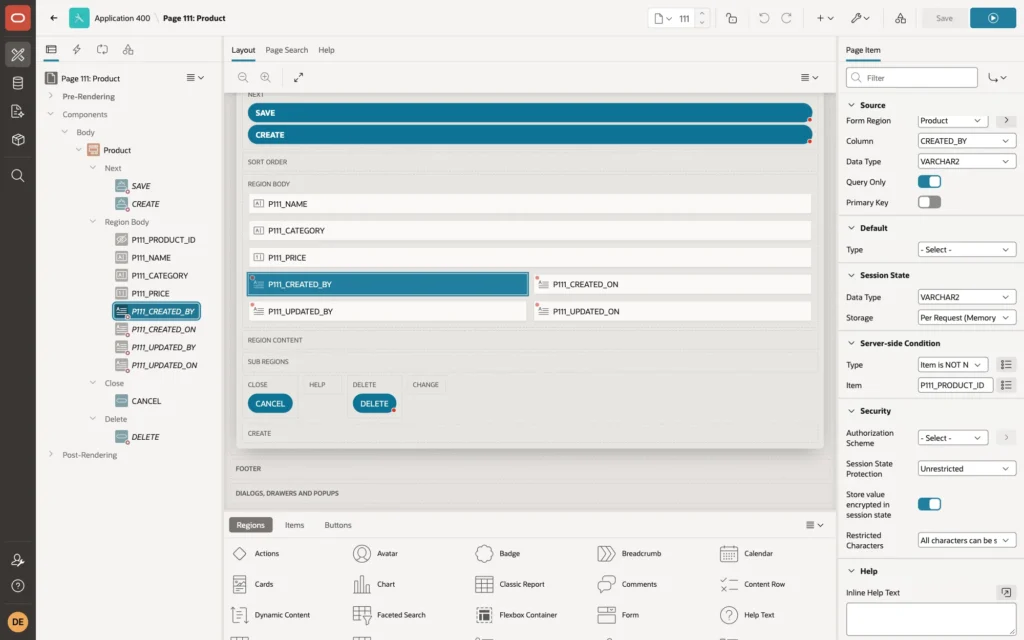Image resolution: width=1024 pixels, height=640 pixels.
Task: Switch to the Shared Components tab icon
Action: 128,49
